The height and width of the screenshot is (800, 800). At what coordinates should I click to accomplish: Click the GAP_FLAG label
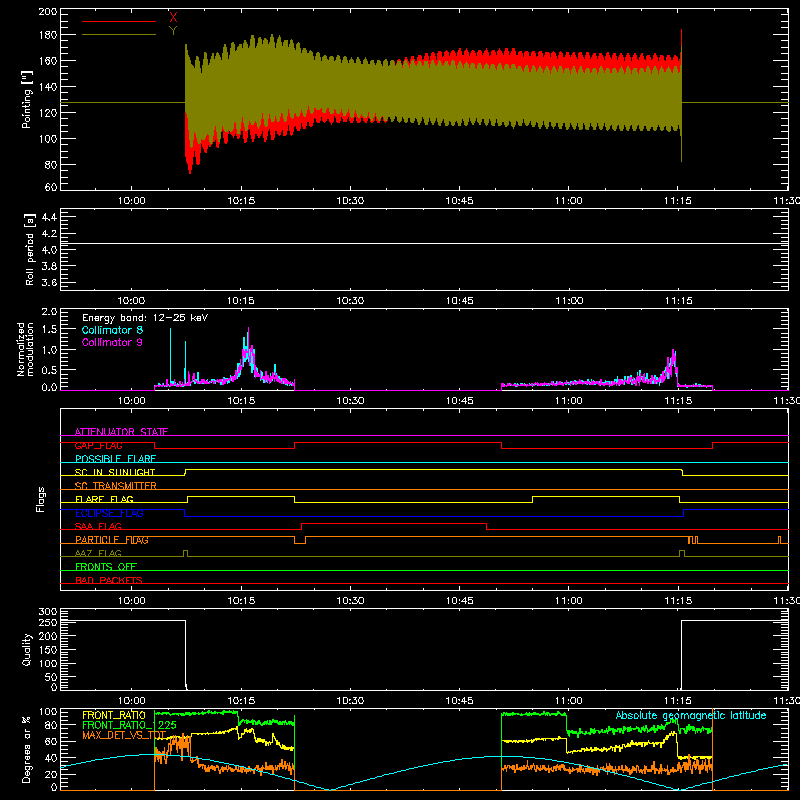click(x=98, y=445)
